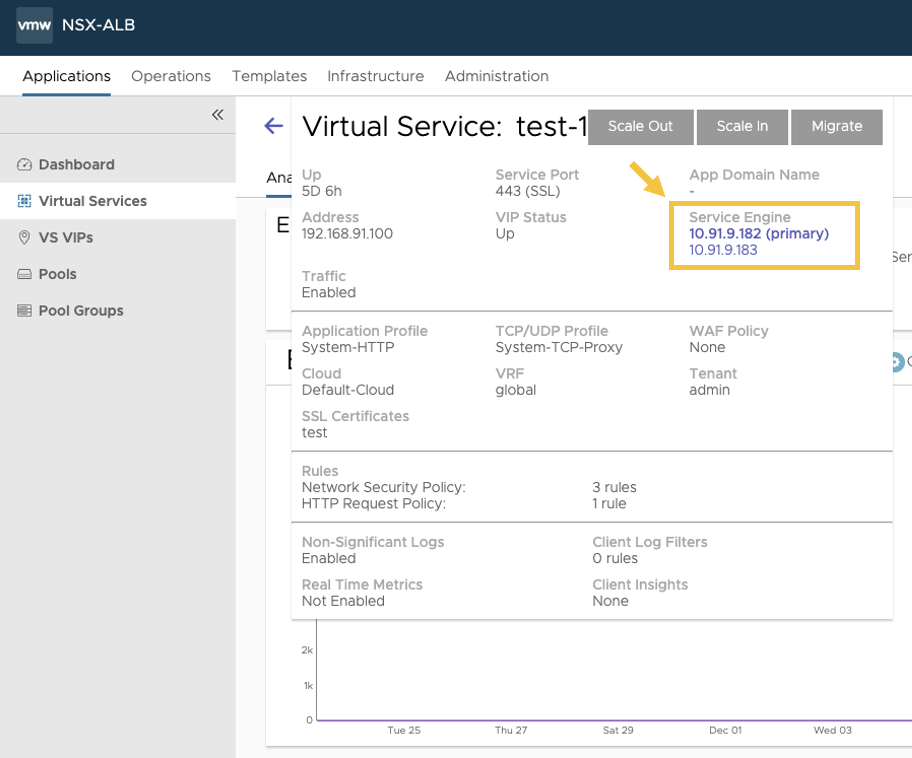This screenshot has height=758, width=912.
Task: Select Pool Groups in the sidebar
Action: [81, 311]
